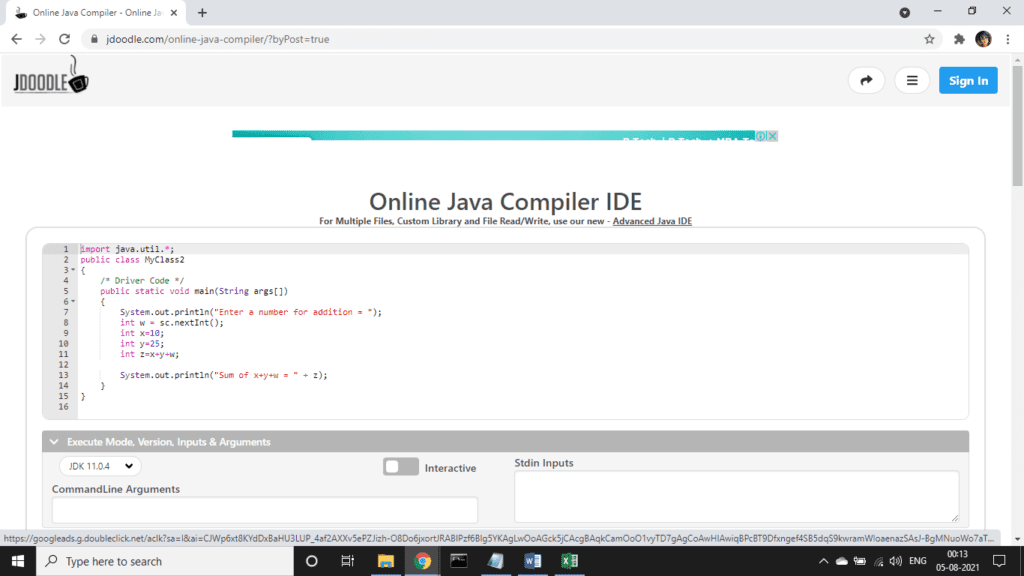Bookmark this page with the star icon

point(929,39)
